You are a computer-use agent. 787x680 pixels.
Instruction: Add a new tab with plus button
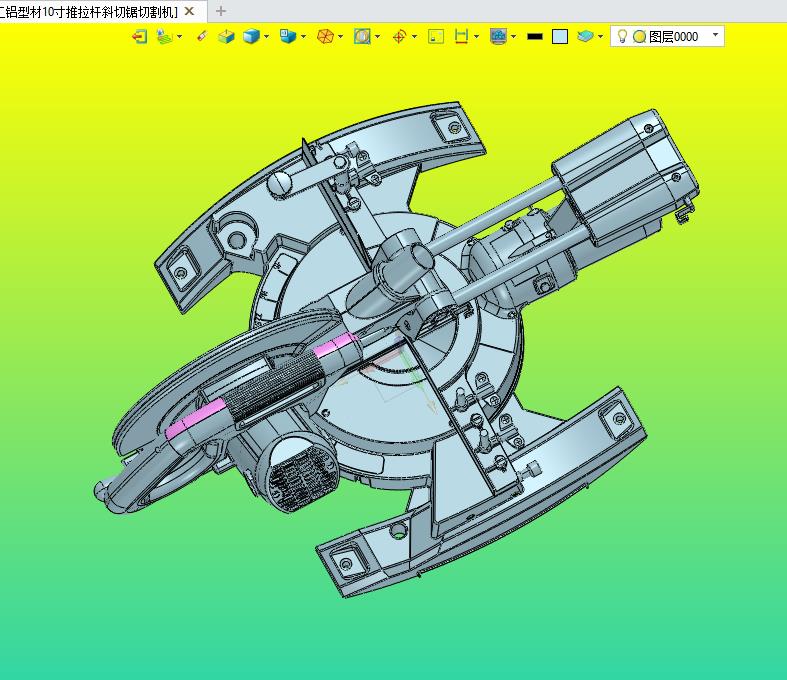220,11
